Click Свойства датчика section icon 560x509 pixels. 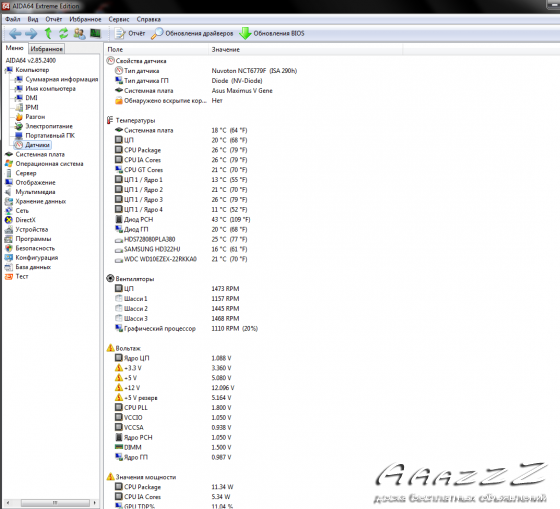[x=110, y=61]
